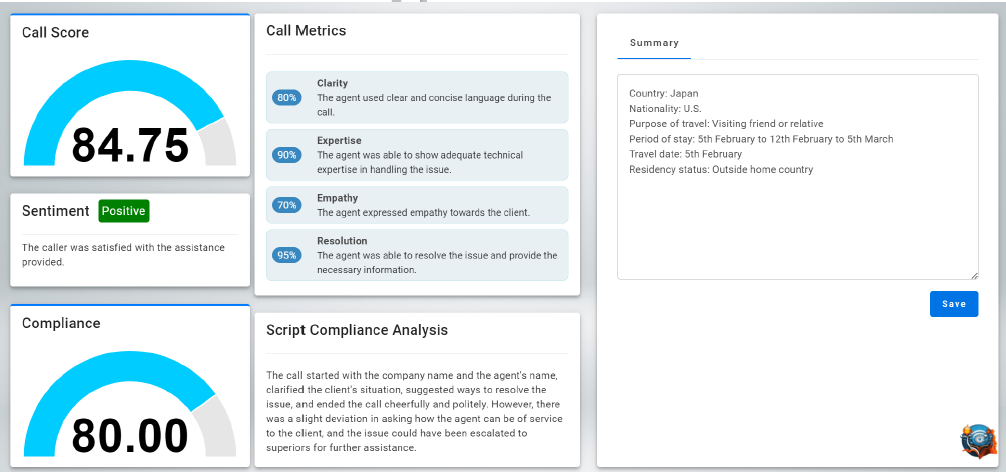Click the 84.75 call score value
Image resolution: width=1006 pixels, height=472 pixels.
pyautogui.click(x=130, y=146)
